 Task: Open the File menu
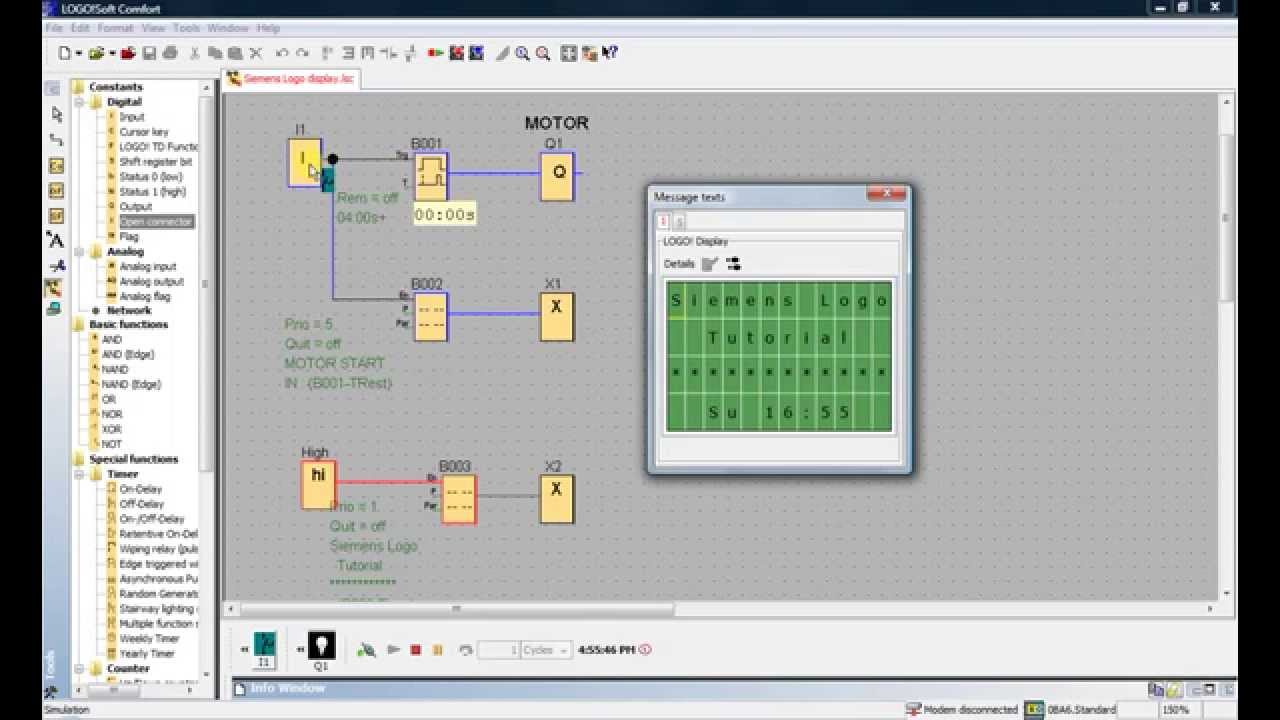coord(53,28)
